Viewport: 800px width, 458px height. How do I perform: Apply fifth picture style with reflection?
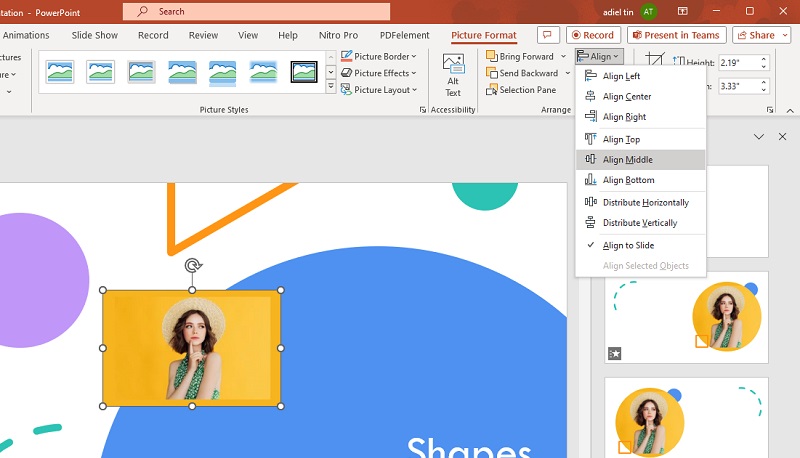pyautogui.click(x=222, y=72)
